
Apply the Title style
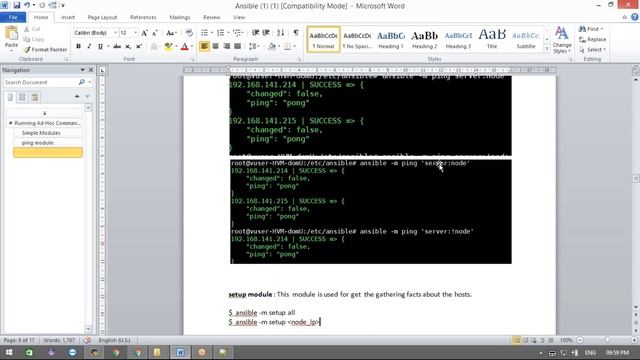(492, 39)
